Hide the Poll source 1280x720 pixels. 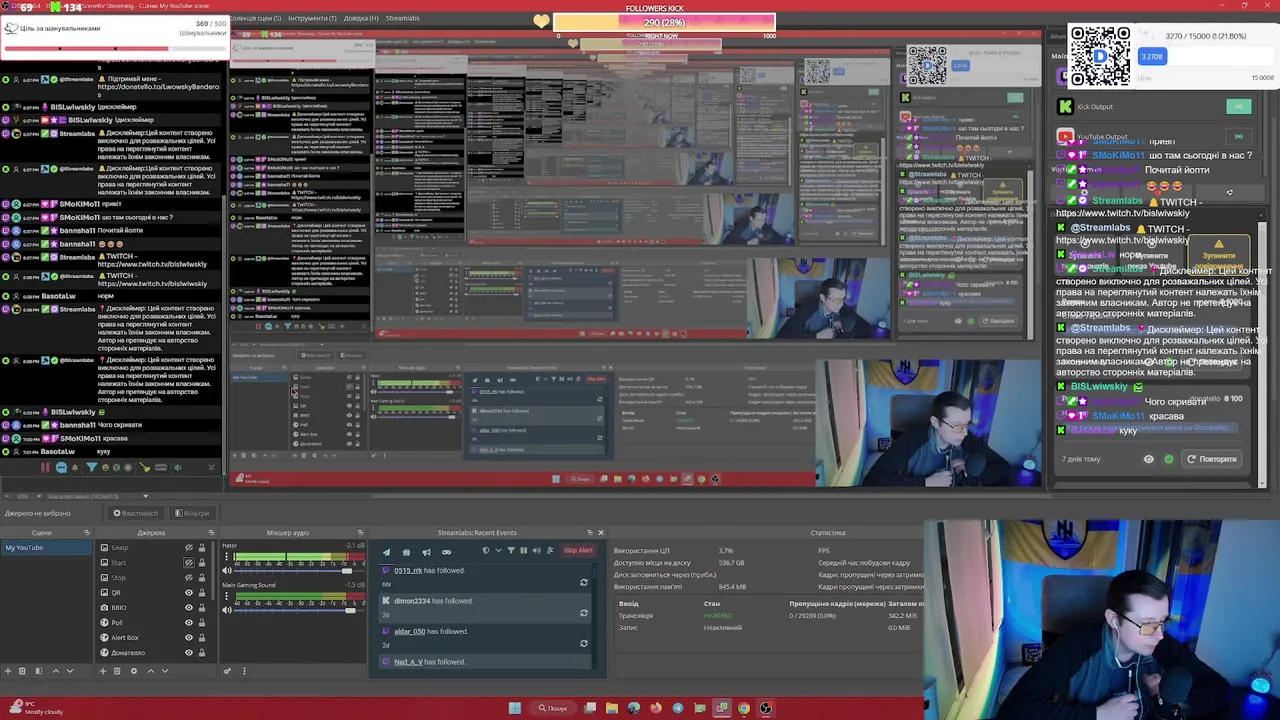(x=189, y=623)
